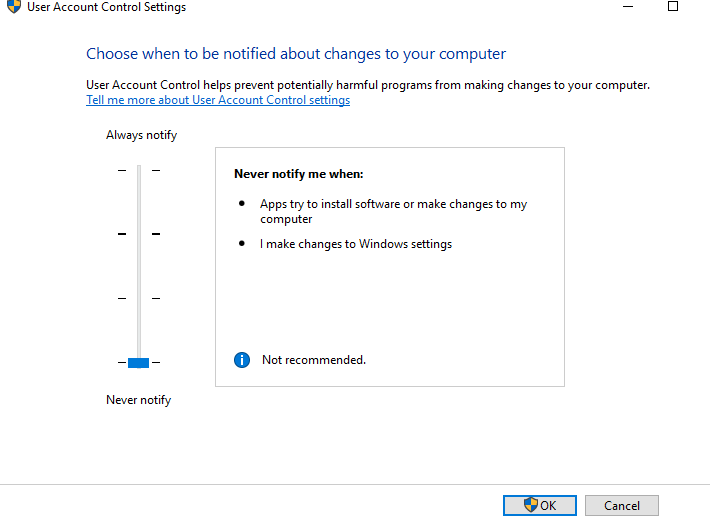Click the 'Never notify' label below slider

click(x=139, y=400)
